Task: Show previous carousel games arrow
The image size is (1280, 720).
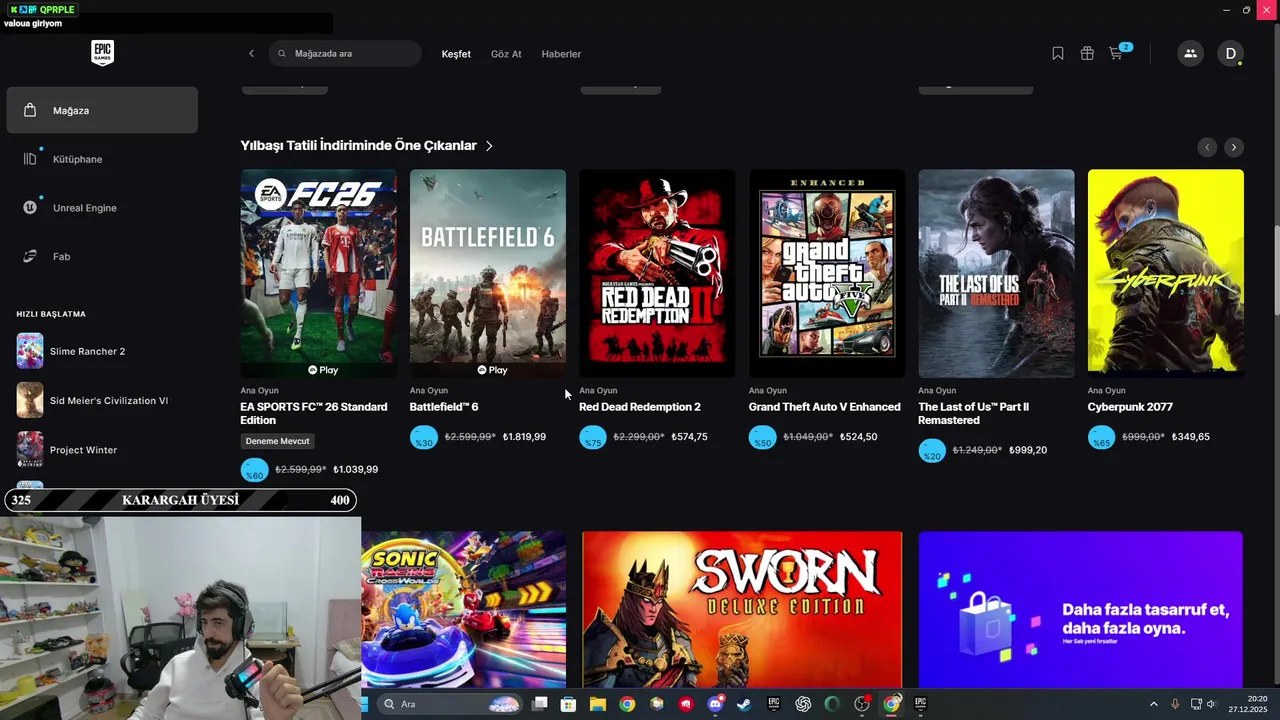Action: tap(1207, 147)
